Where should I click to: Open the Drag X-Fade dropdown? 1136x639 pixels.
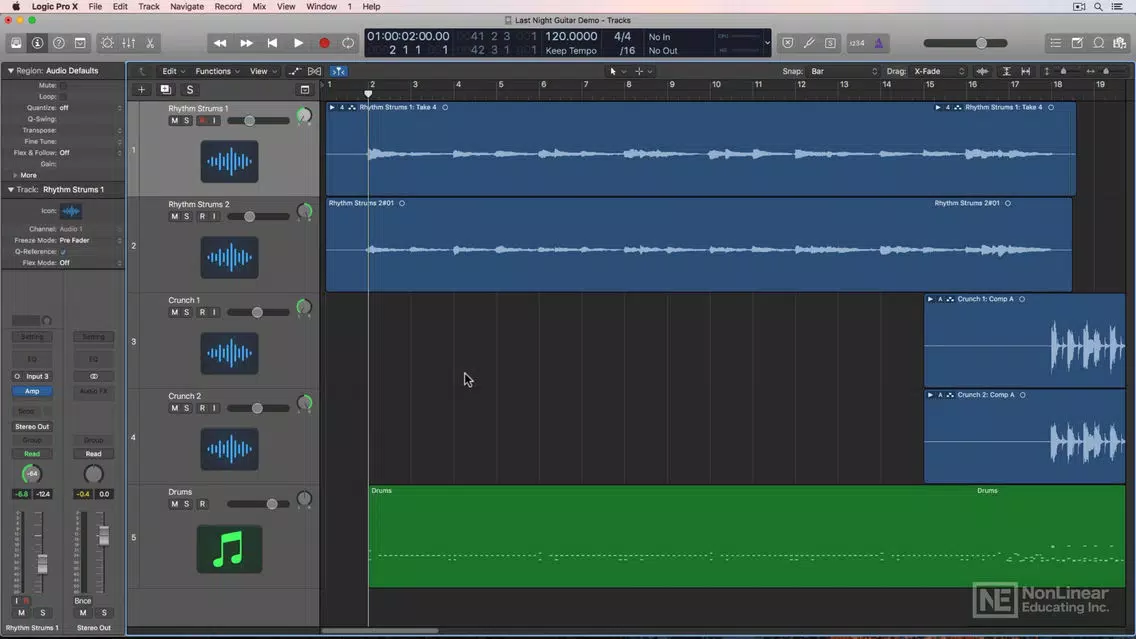(939, 71)
